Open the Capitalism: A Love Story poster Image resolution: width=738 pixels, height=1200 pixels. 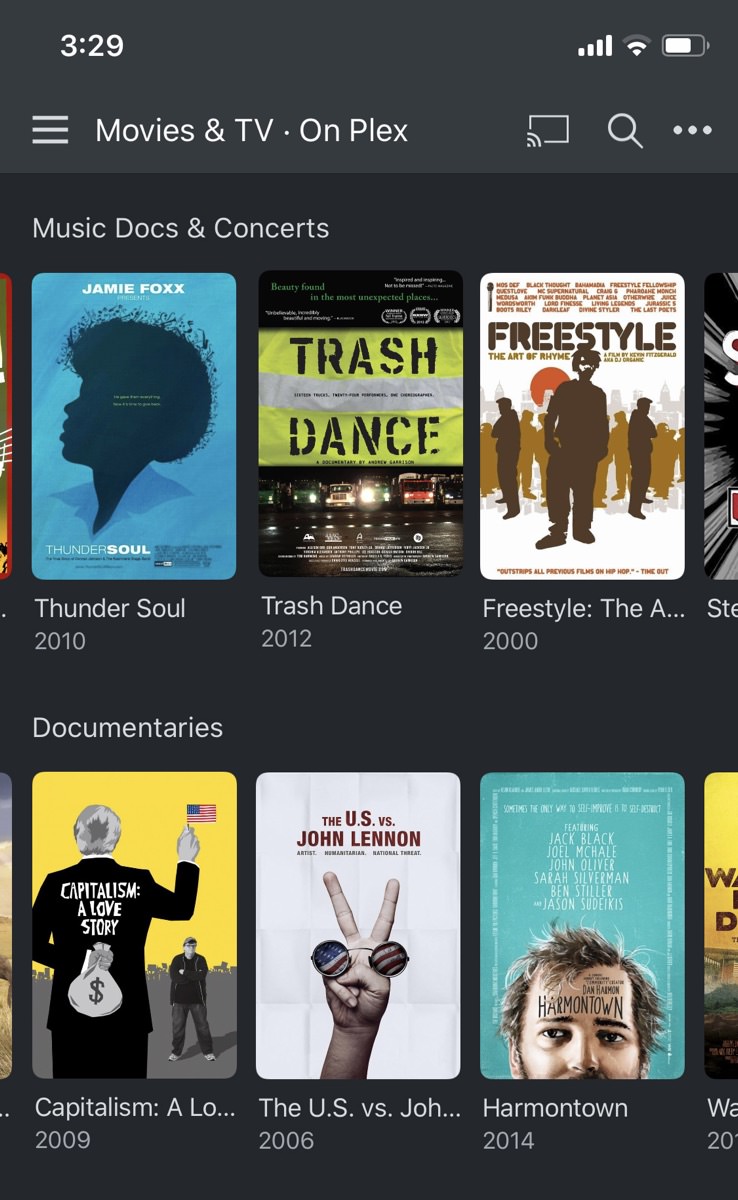(134, 925)
